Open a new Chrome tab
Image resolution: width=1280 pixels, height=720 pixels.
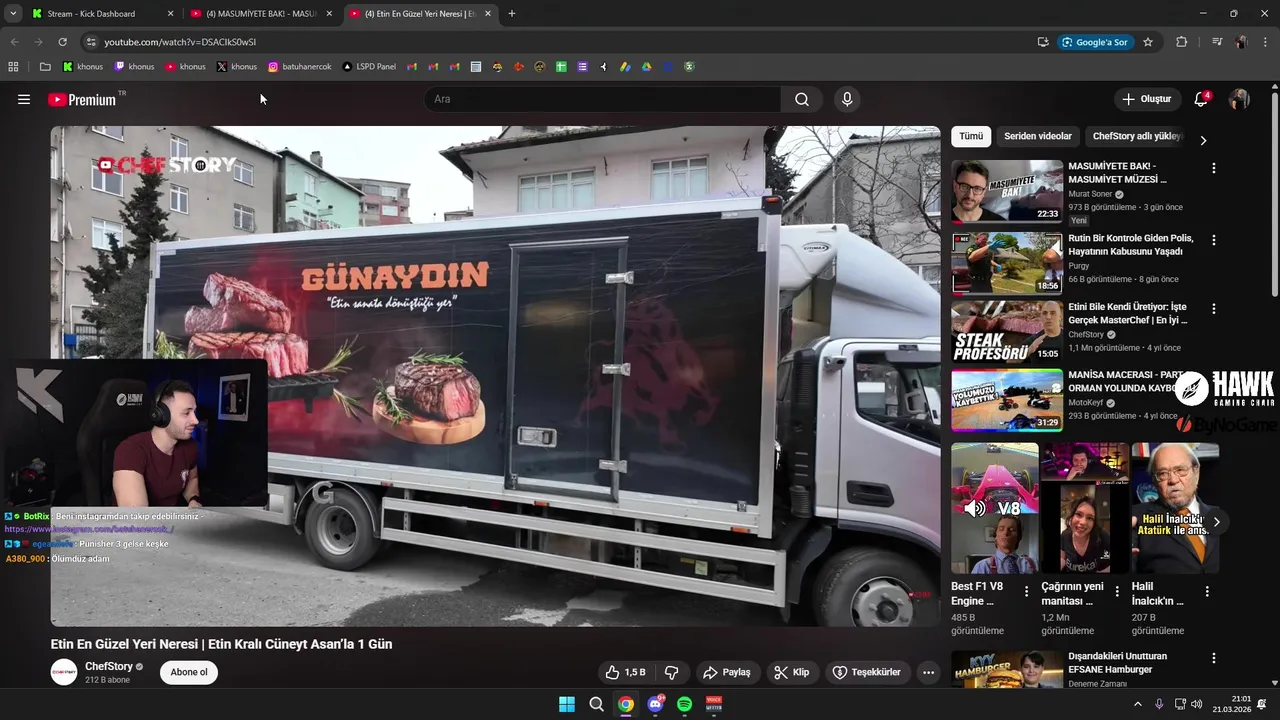tap(512, 14)
